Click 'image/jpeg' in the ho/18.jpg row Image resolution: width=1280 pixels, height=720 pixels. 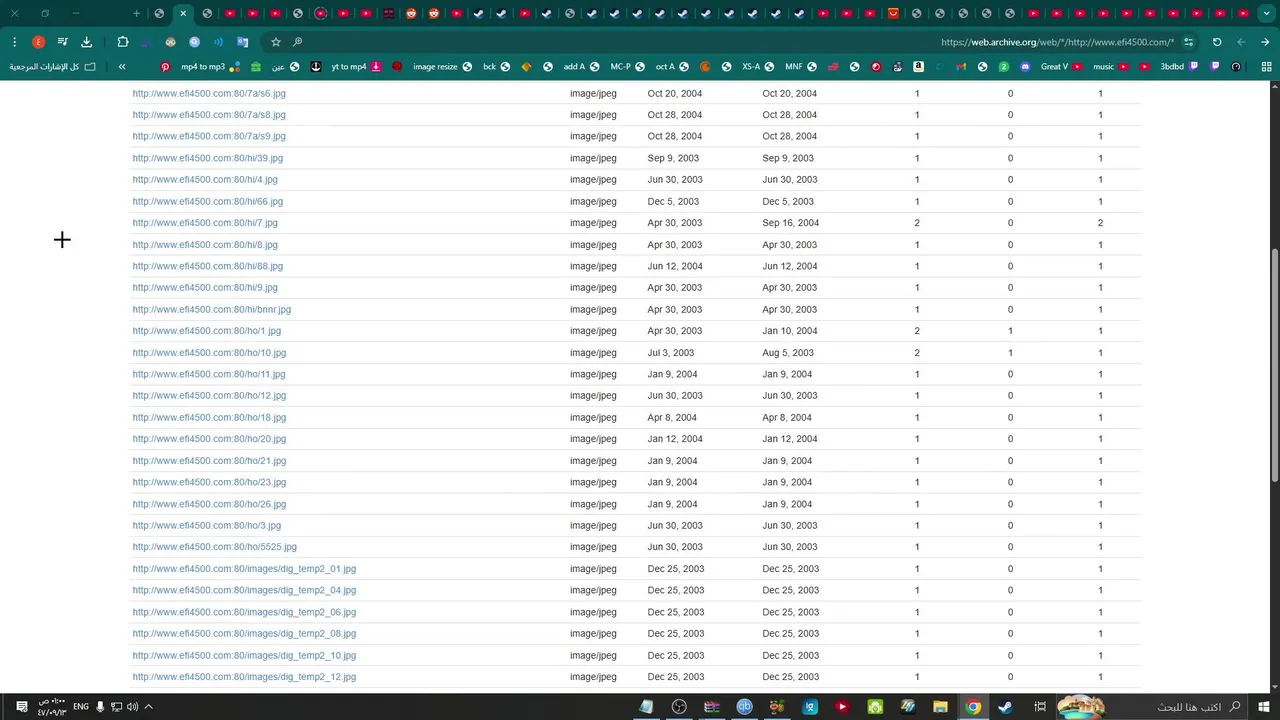click(593, 418)
